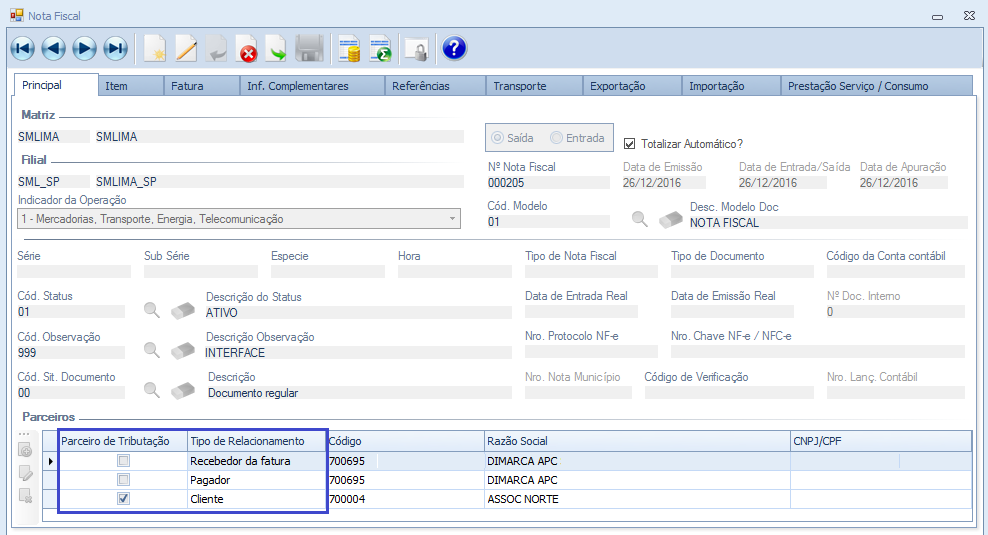988x535 pixels.
Task: Click the Nº Nota Fiscal field
Action: click(x=547, y=183)
